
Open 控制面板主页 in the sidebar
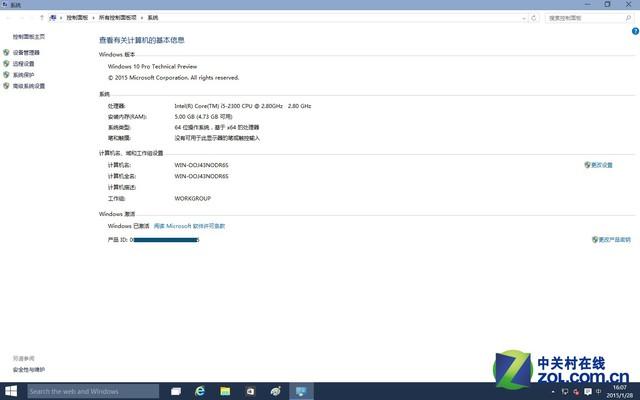[x=29, y=37]
